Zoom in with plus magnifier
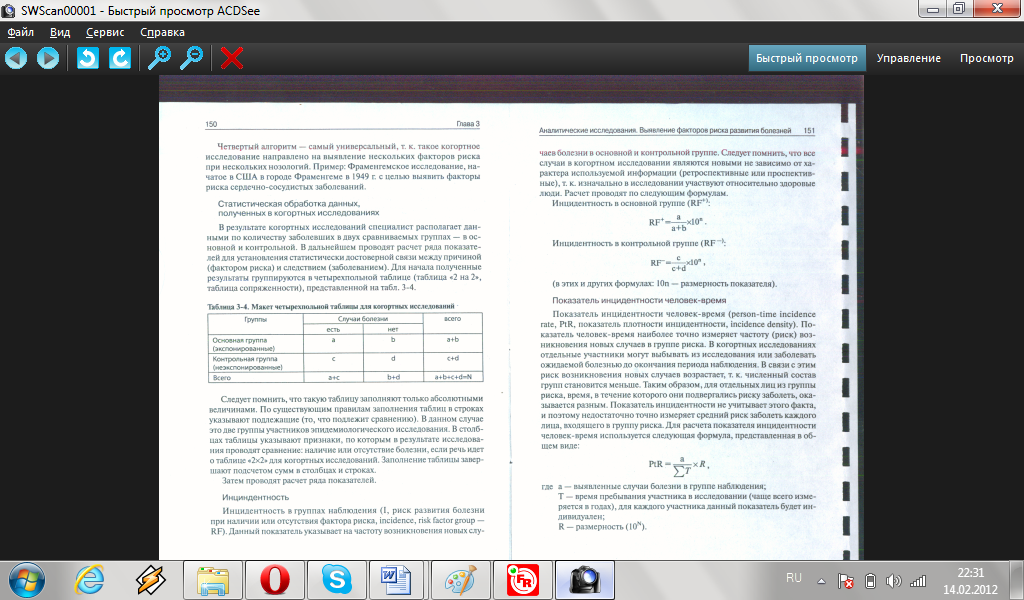Screen dimensions: 1024x600 pos(159,58)
